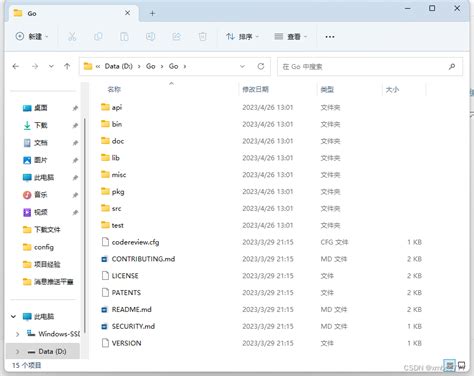Click the Copy icon in toolbar
The height and width of the screenshot is (376, 474).
coord(98,36)
